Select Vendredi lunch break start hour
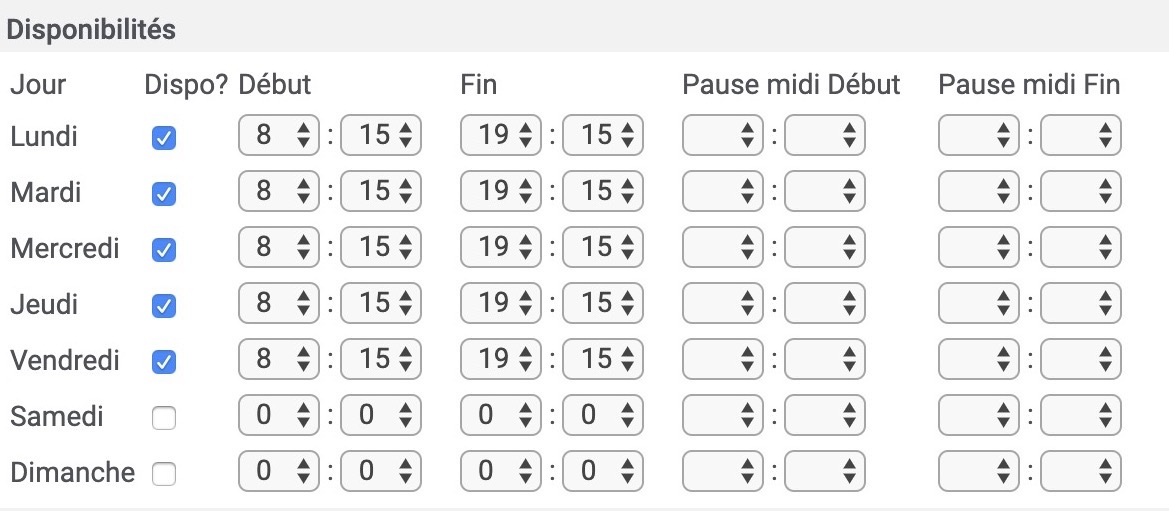 coord(722,359)
